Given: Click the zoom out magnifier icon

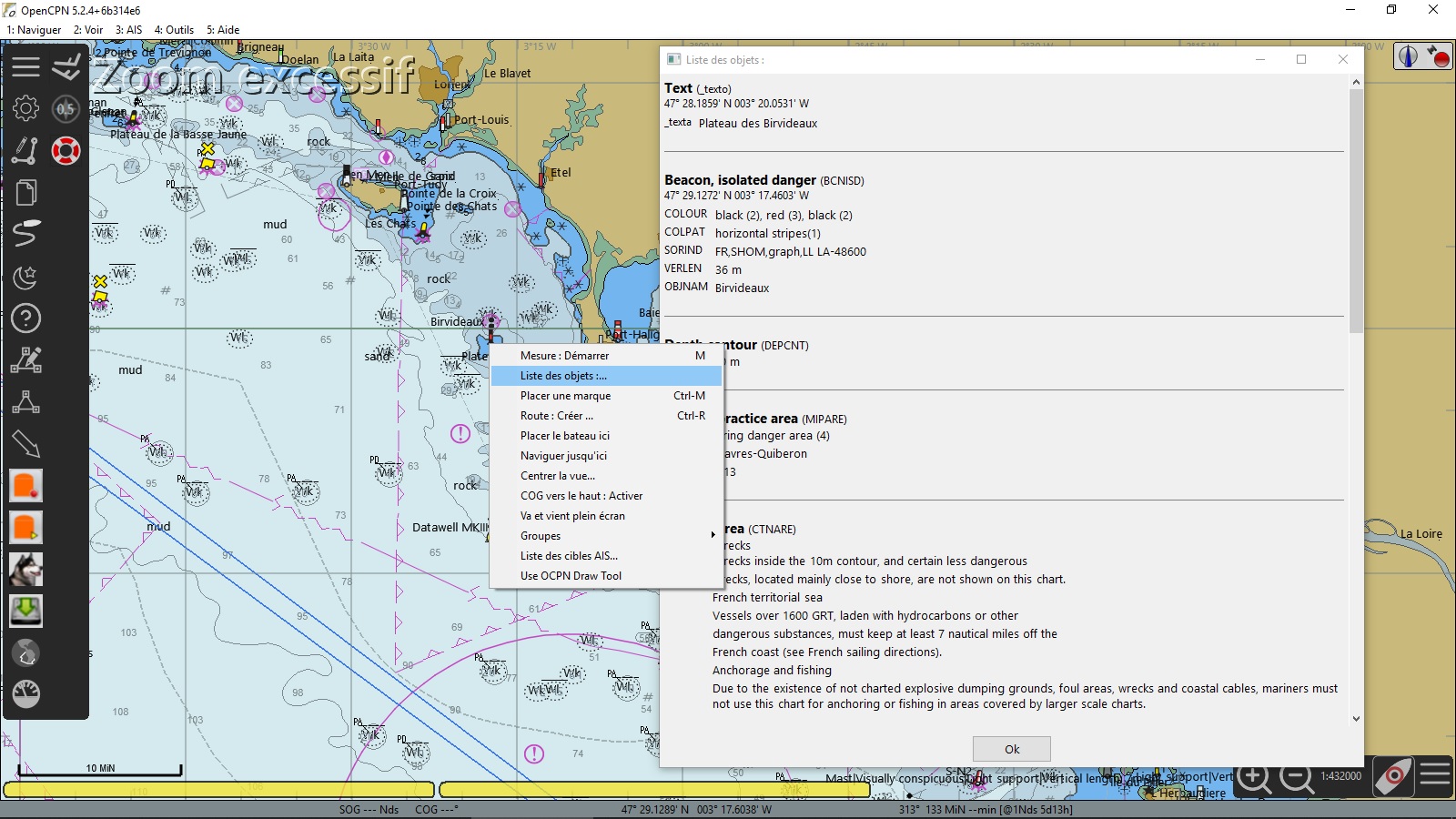Looking at the screenshot, I should (1296, 777).
